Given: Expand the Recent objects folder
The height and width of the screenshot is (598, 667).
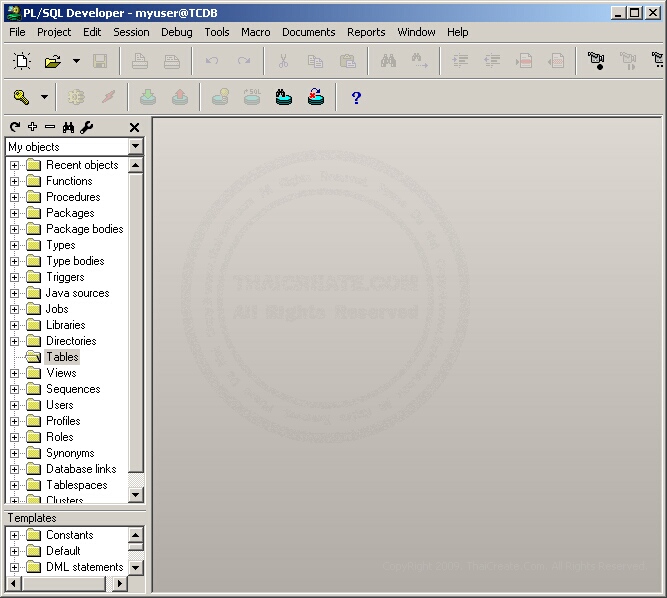Looking at the screenshot, I should (x=14, y=165).
